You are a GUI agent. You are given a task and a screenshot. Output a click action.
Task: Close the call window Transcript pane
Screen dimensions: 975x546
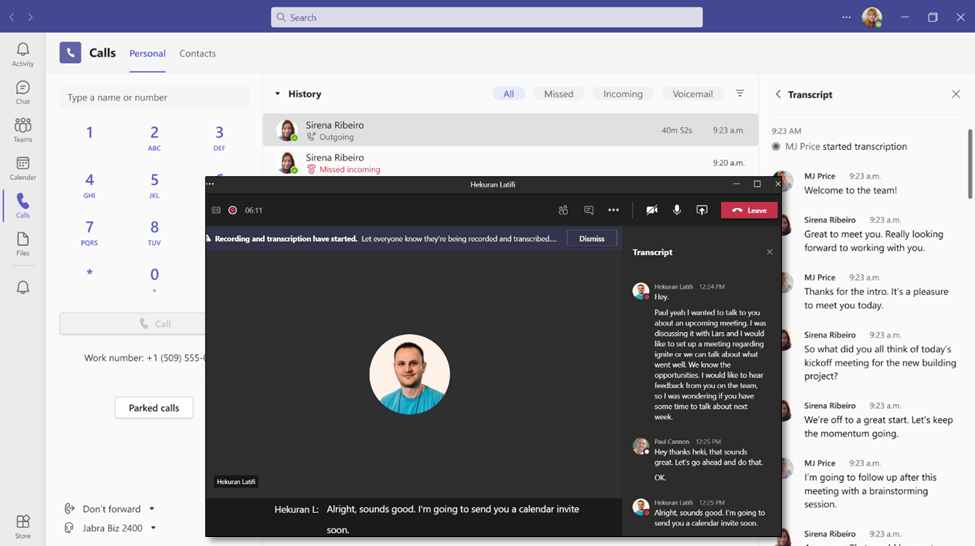pyautogui.click(x=769, y=252)
